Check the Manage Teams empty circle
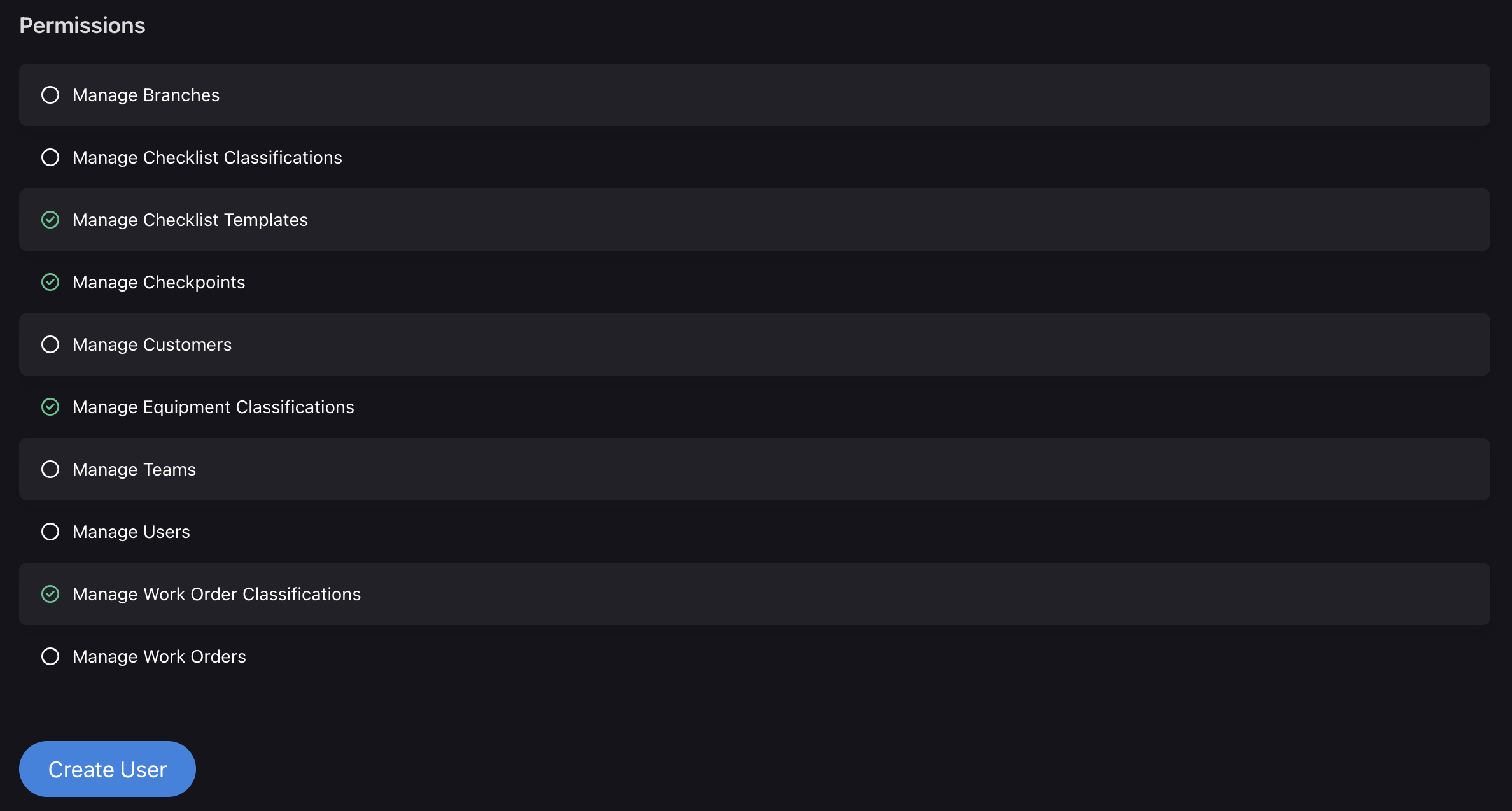Image resolution: width=1512 pixels, height=811 pixels. (x=50, y=469)
